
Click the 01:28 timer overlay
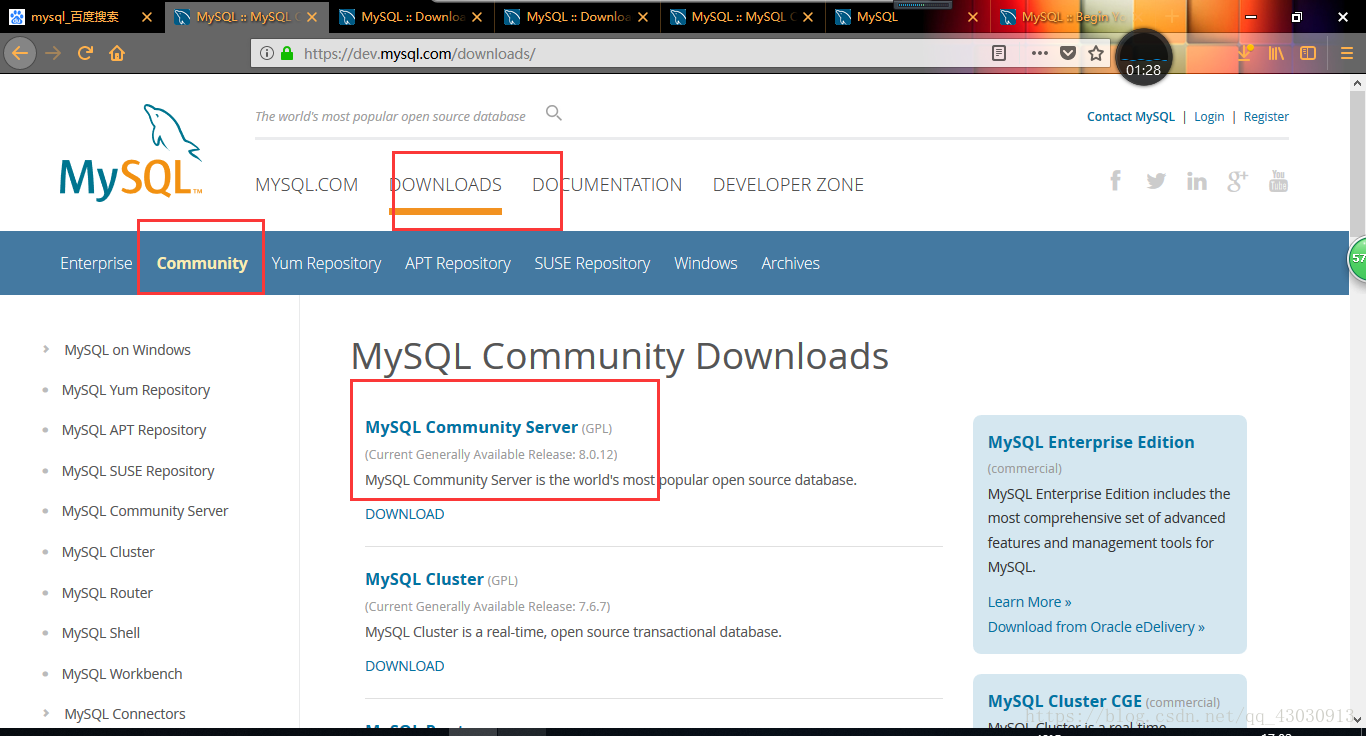point(1143,58)
